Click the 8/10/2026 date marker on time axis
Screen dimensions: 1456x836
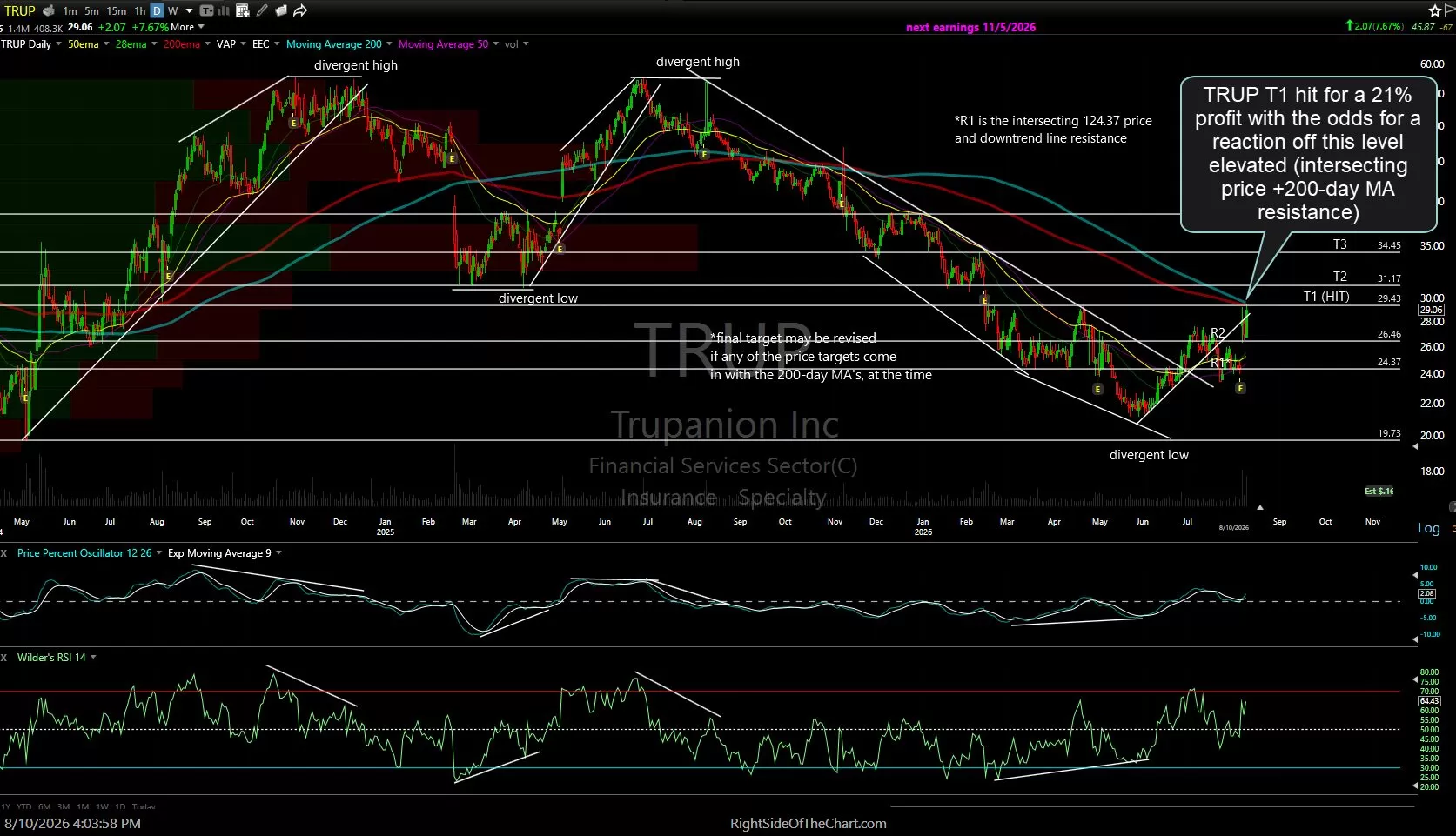pos(1233,528)
